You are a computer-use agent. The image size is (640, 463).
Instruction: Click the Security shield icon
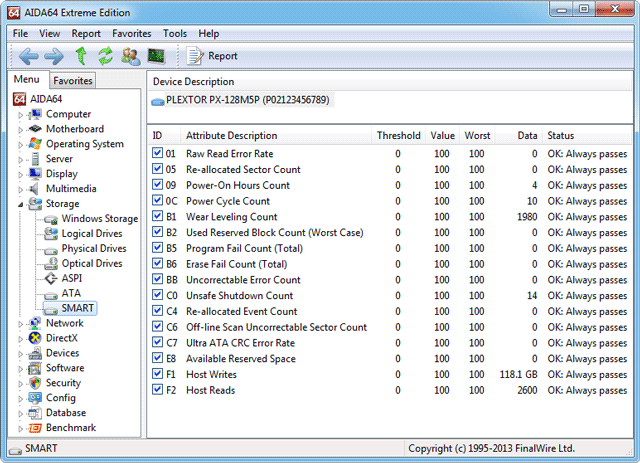[x=35, y=383]
